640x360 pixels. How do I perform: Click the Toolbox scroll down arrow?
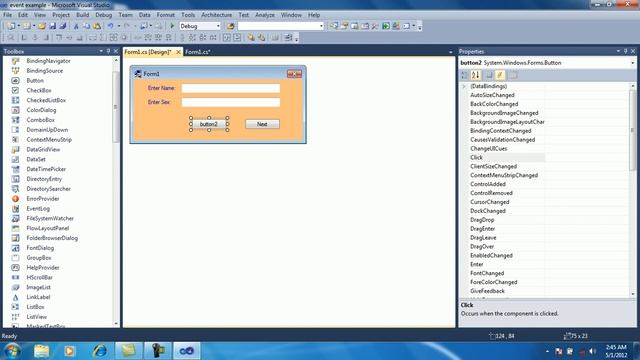click(x=116, y=324)
